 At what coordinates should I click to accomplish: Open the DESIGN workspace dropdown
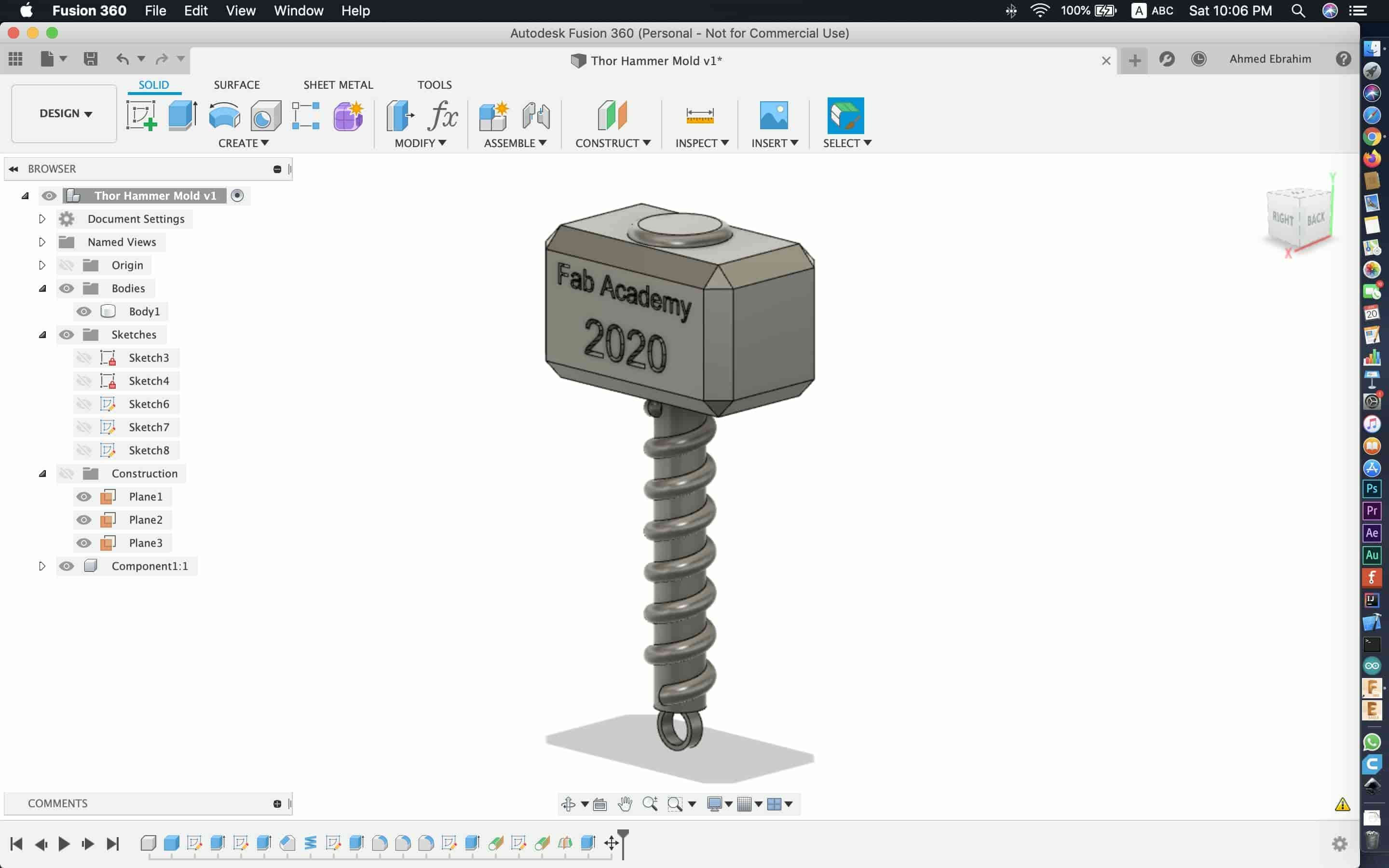pos(65,114)
